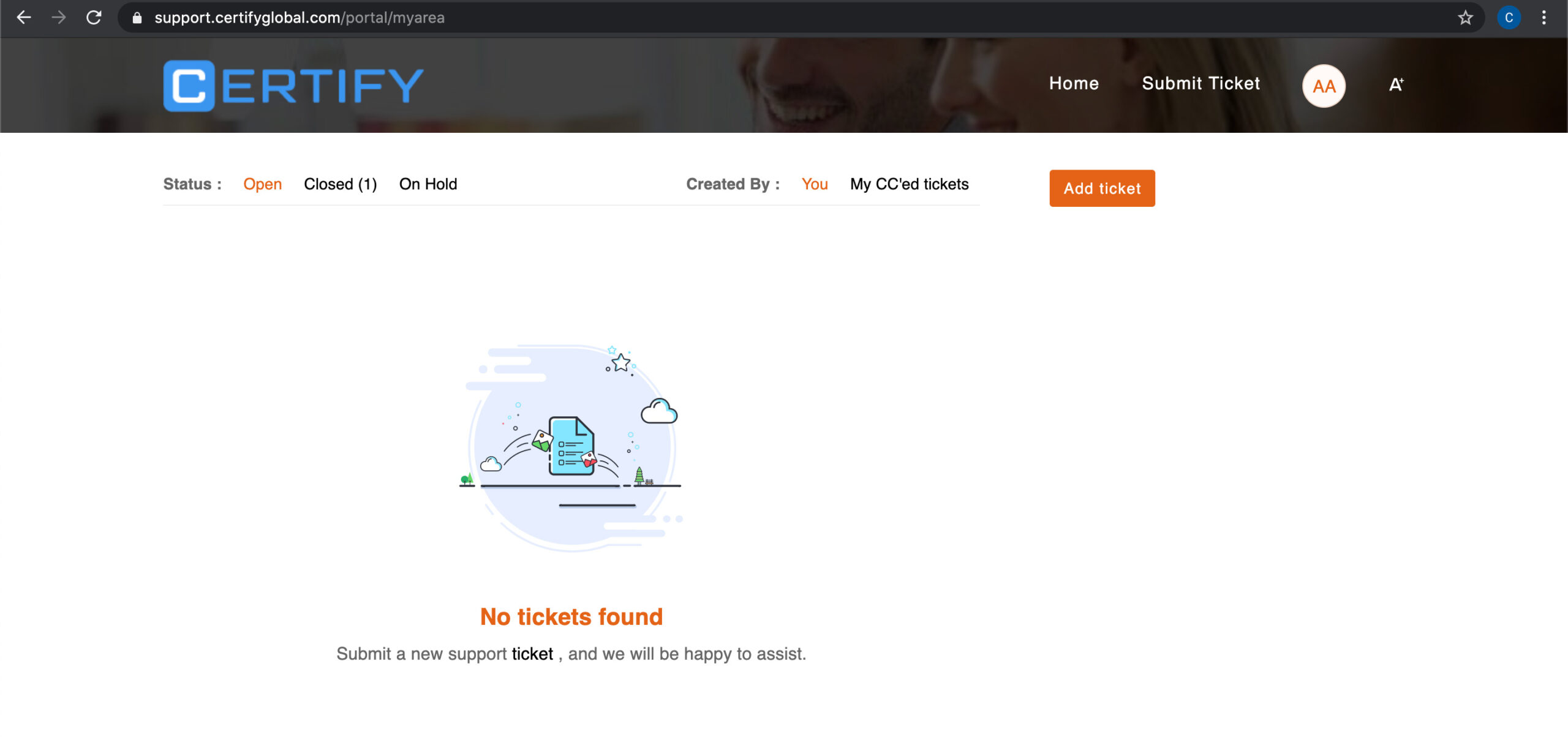This screenshot has width=1568, height=737.
Task: Bookmark this page with star icon
Action: [x=1465, y=18]
